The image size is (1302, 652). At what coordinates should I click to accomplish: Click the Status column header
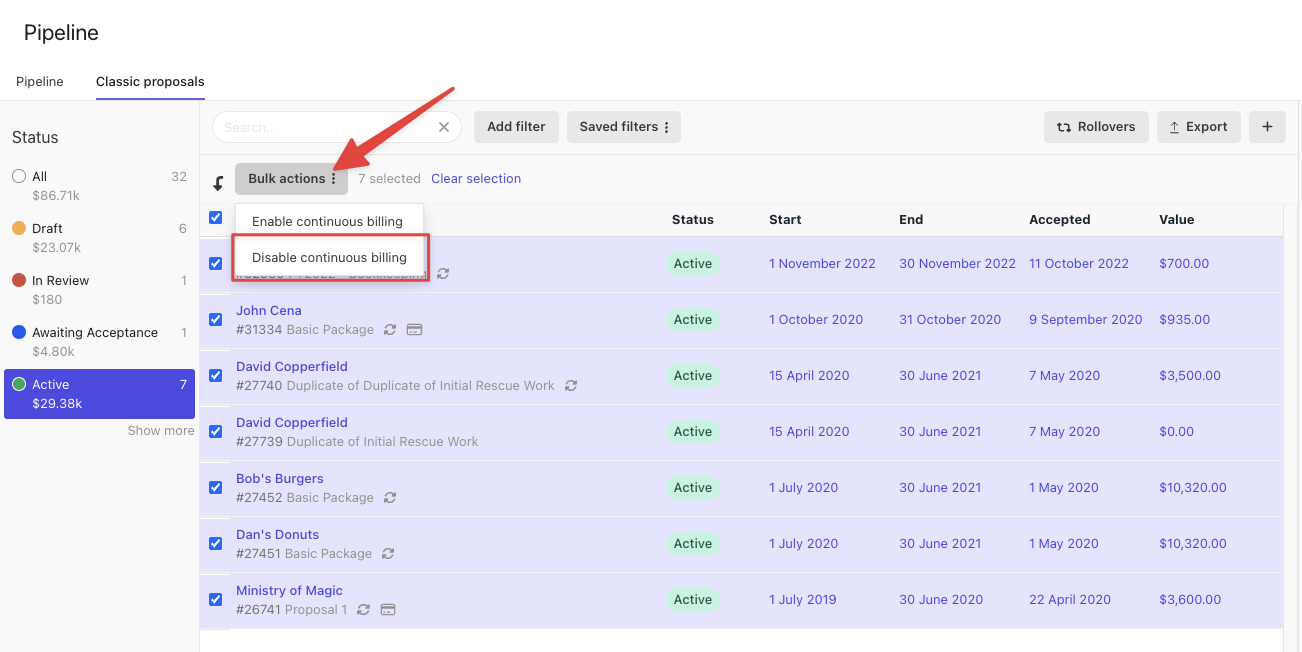693,220
